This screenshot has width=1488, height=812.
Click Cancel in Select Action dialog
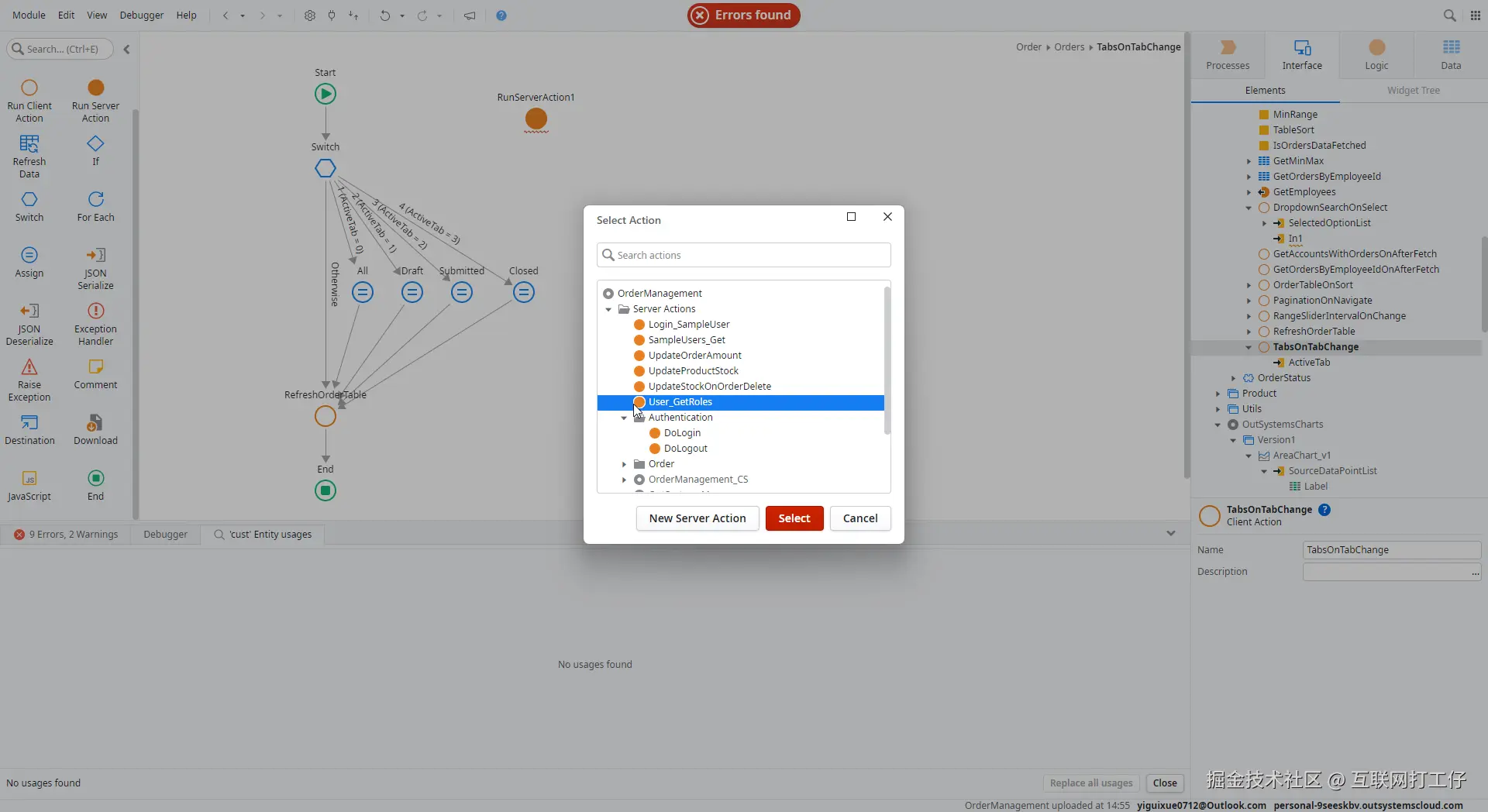pyautogui.click(x=860, y=518)
